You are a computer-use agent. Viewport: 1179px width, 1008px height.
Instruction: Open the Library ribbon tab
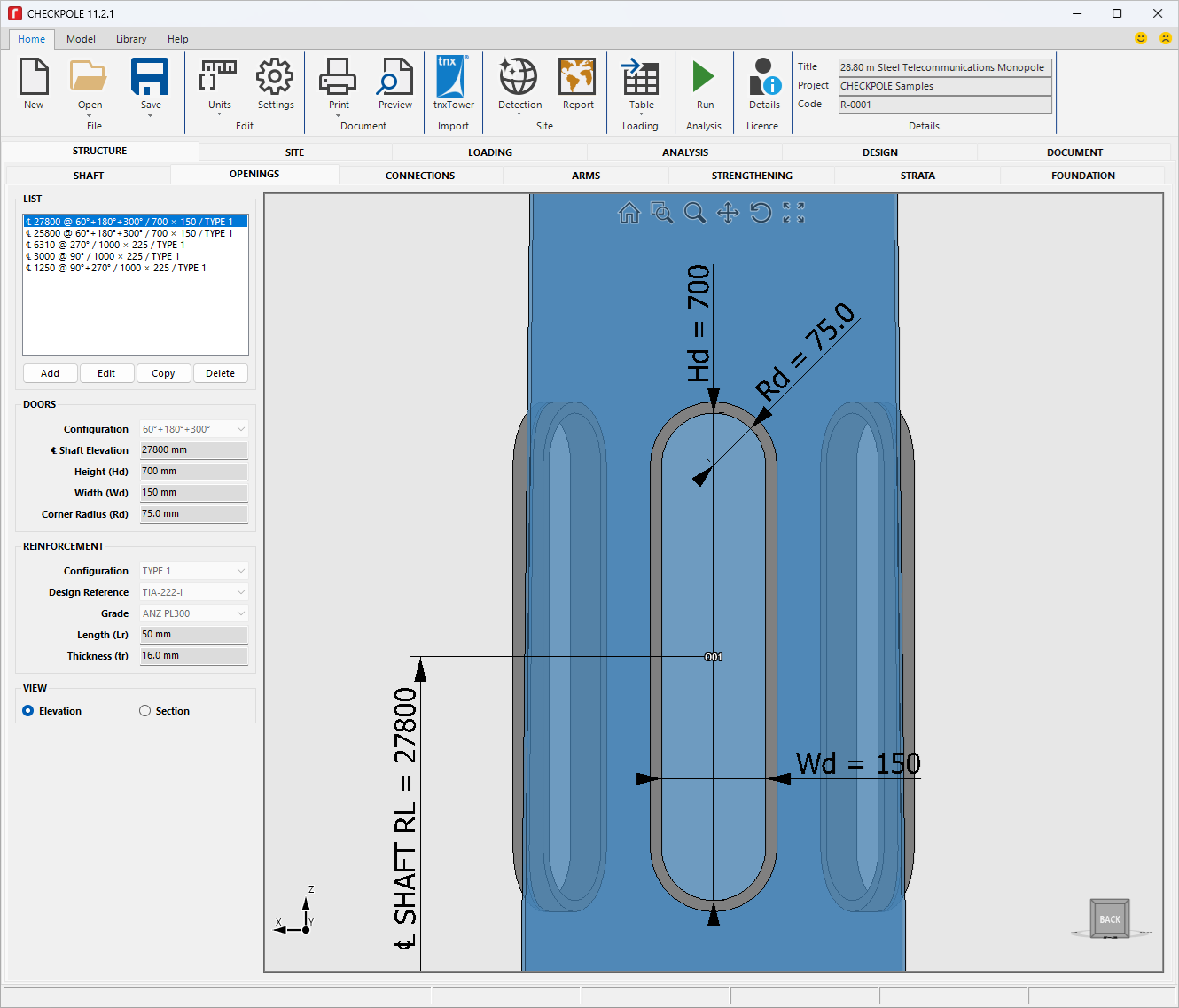tap(131, 39)
